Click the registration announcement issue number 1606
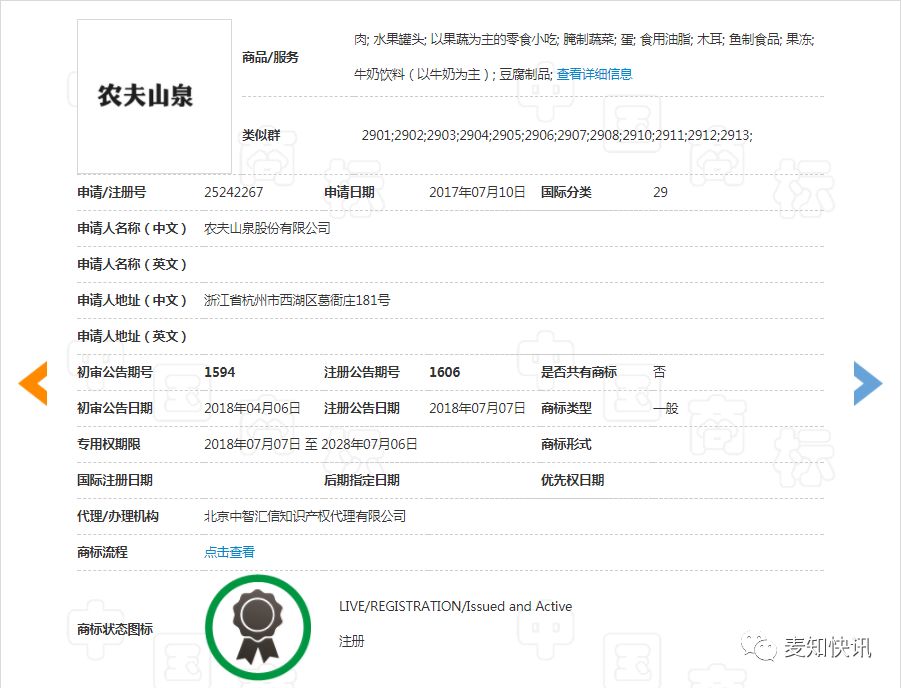This screenshot has width=901, height=688. [x=444, y=372]
